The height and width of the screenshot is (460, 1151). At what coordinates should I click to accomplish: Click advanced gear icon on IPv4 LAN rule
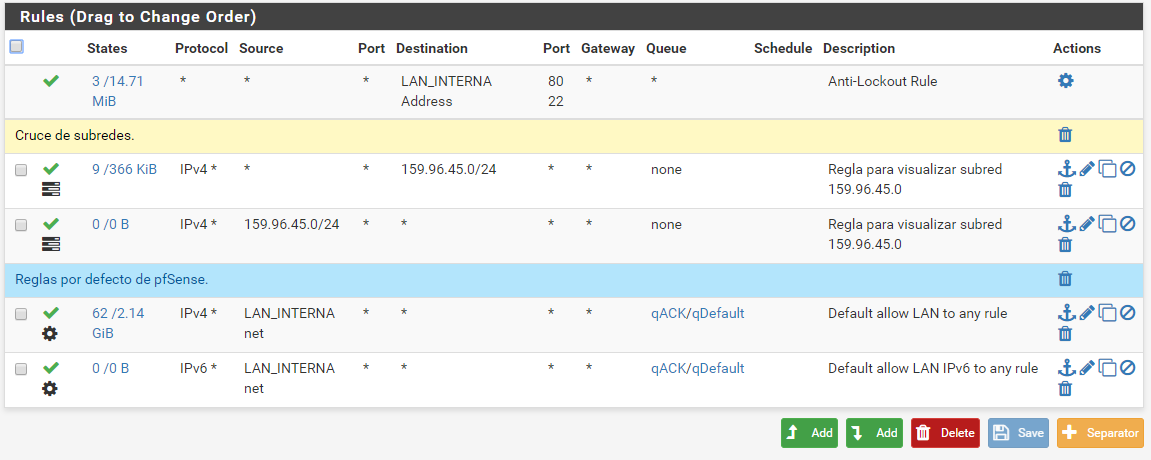(50, 334)
